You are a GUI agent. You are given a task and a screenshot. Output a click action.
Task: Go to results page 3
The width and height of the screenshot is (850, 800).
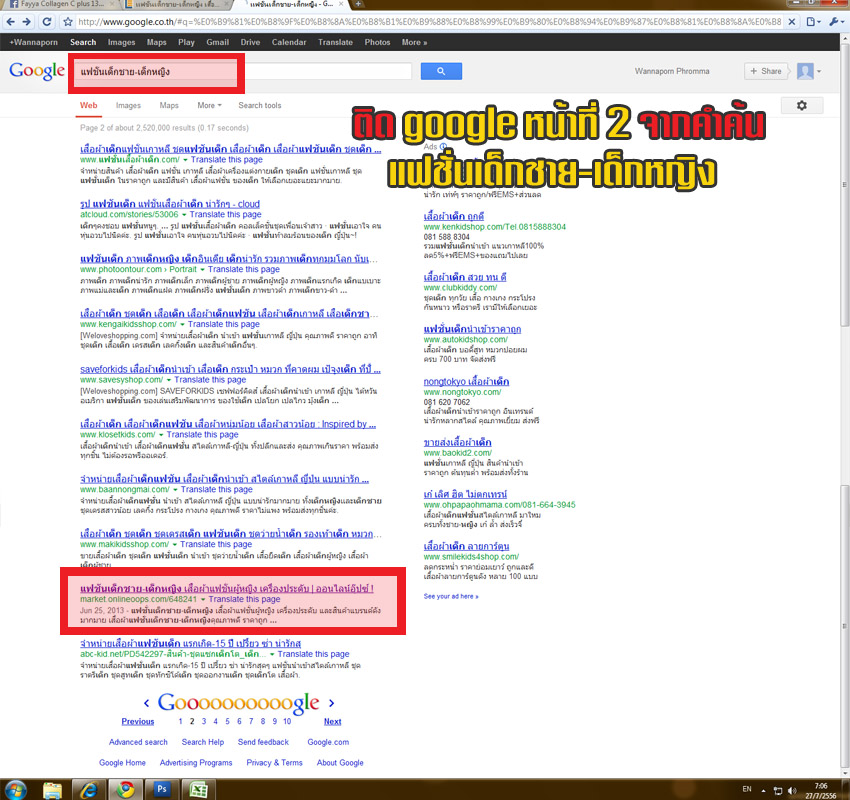point(204,721)
